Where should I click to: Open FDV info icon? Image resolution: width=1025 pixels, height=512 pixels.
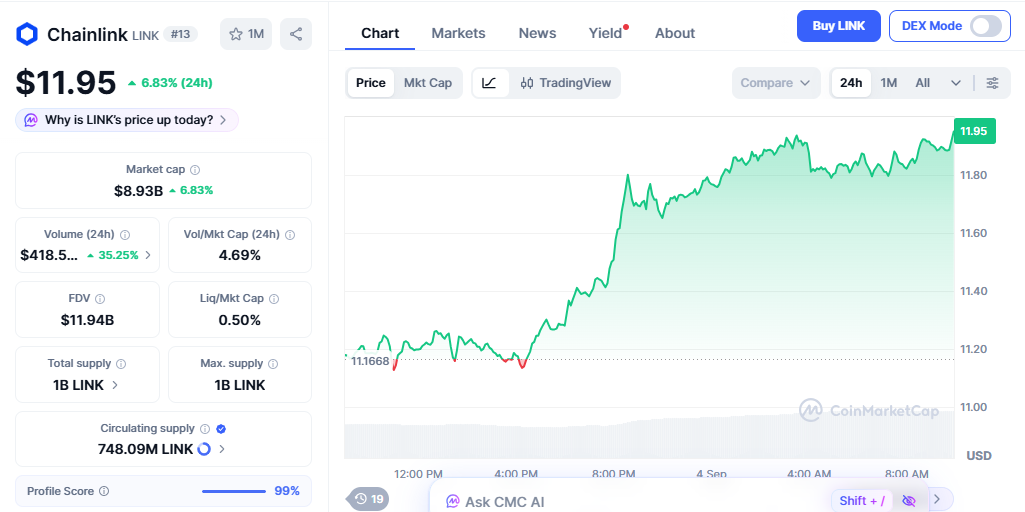coord(100,299)
